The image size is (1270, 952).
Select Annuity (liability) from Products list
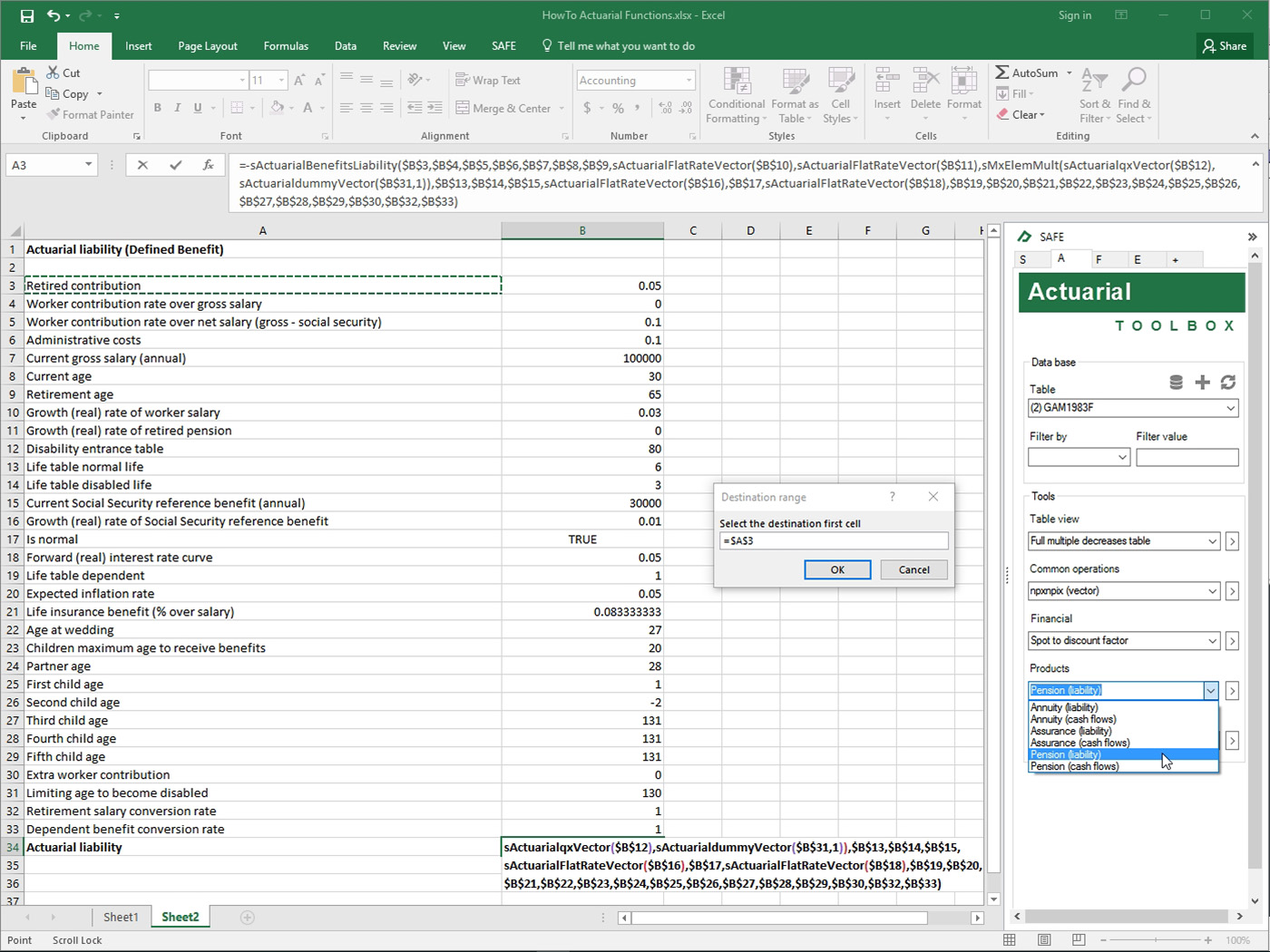pos(1123,707)
